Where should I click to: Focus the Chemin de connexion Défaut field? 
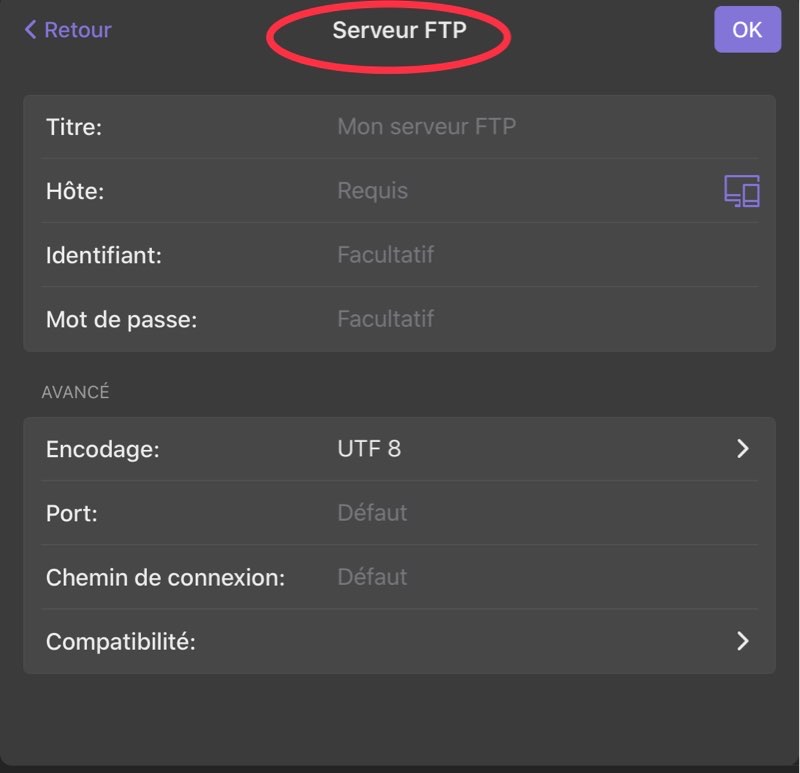[x=372, y=577]
